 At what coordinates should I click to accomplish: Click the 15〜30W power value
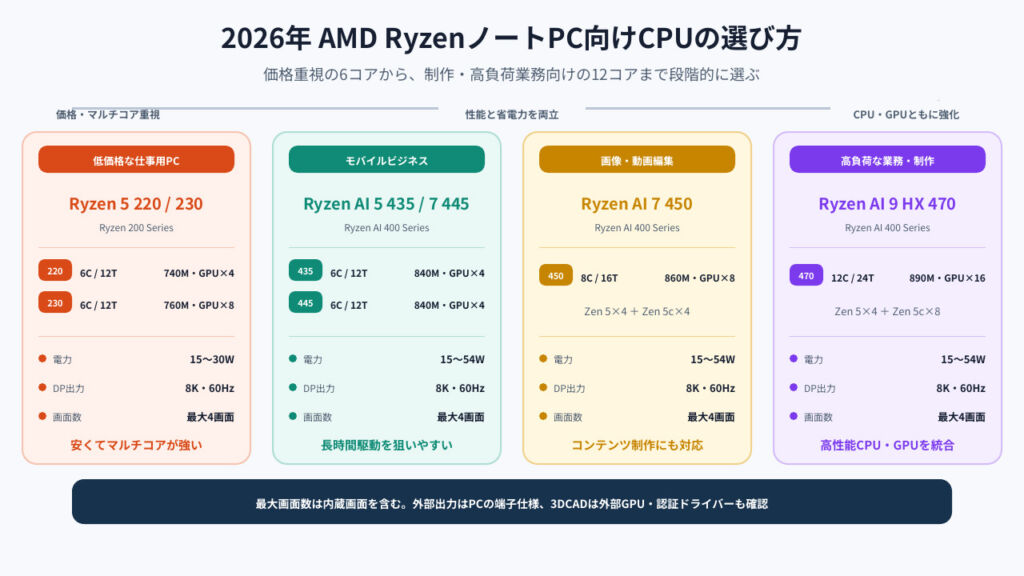pyautogui.click(x=212, y=359)
